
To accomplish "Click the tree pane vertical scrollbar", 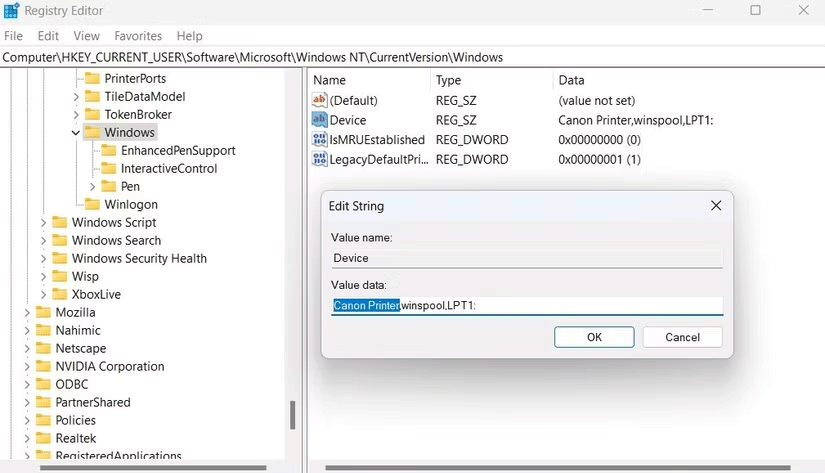I will pos(293,412).
